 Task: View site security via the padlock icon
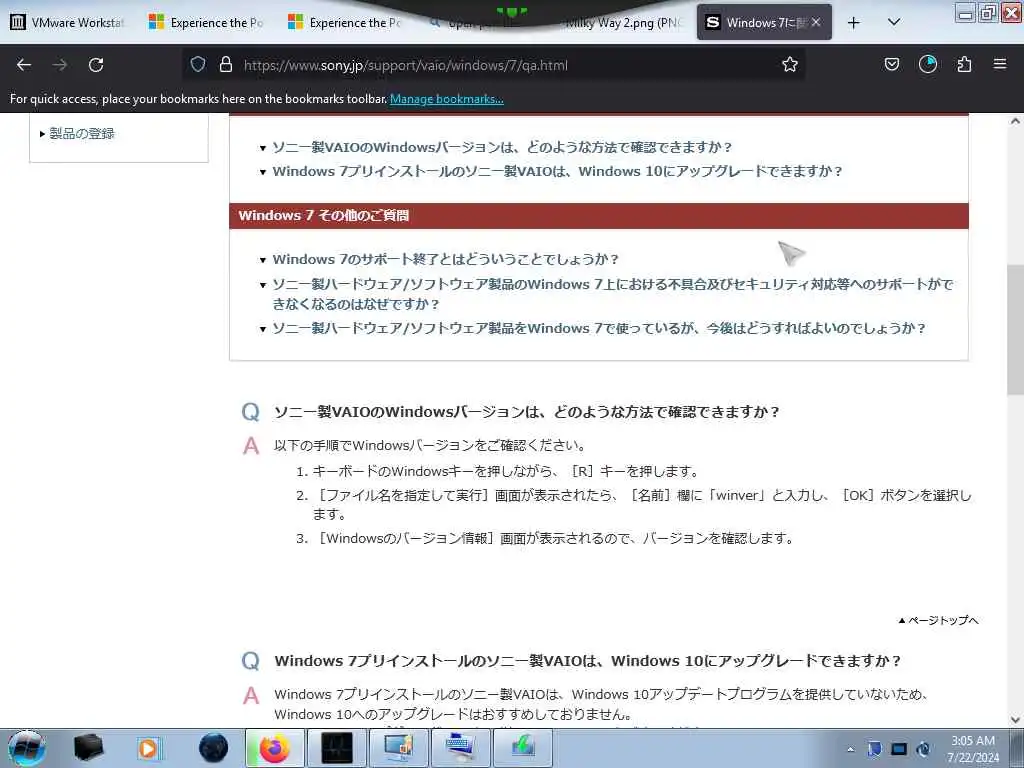tap(226, 64)
